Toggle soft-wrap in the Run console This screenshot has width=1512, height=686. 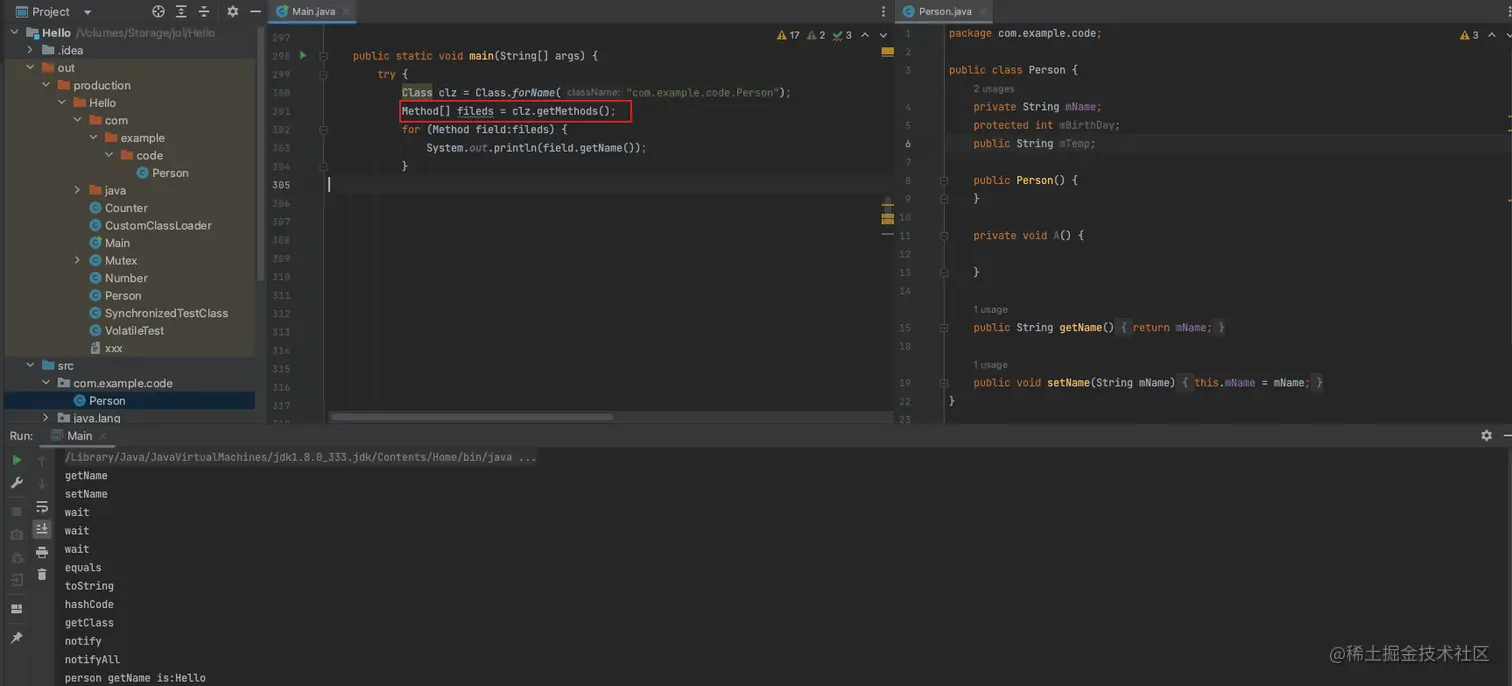coord(42,507)
